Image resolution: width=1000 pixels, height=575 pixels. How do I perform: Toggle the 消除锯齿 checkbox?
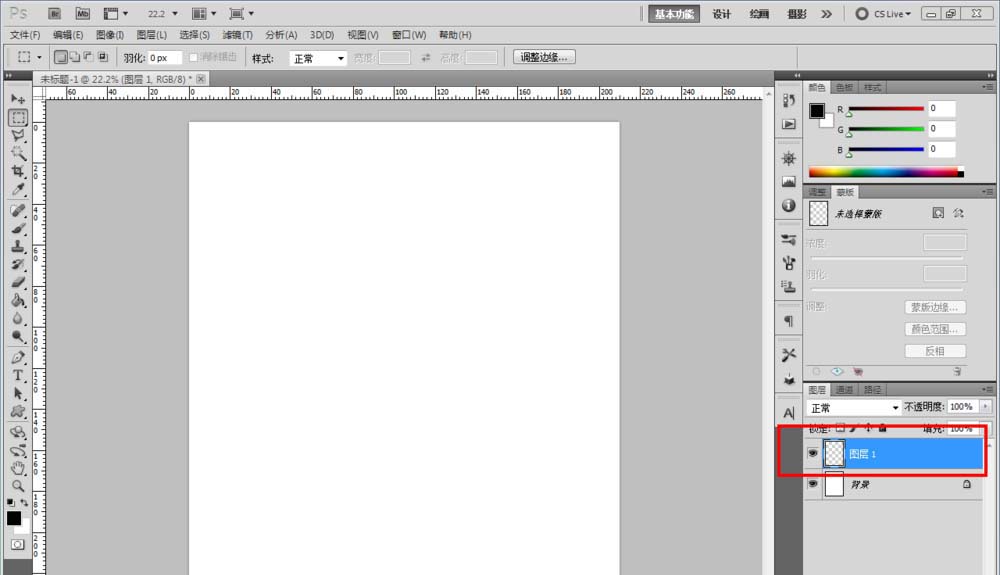[193, 57]
